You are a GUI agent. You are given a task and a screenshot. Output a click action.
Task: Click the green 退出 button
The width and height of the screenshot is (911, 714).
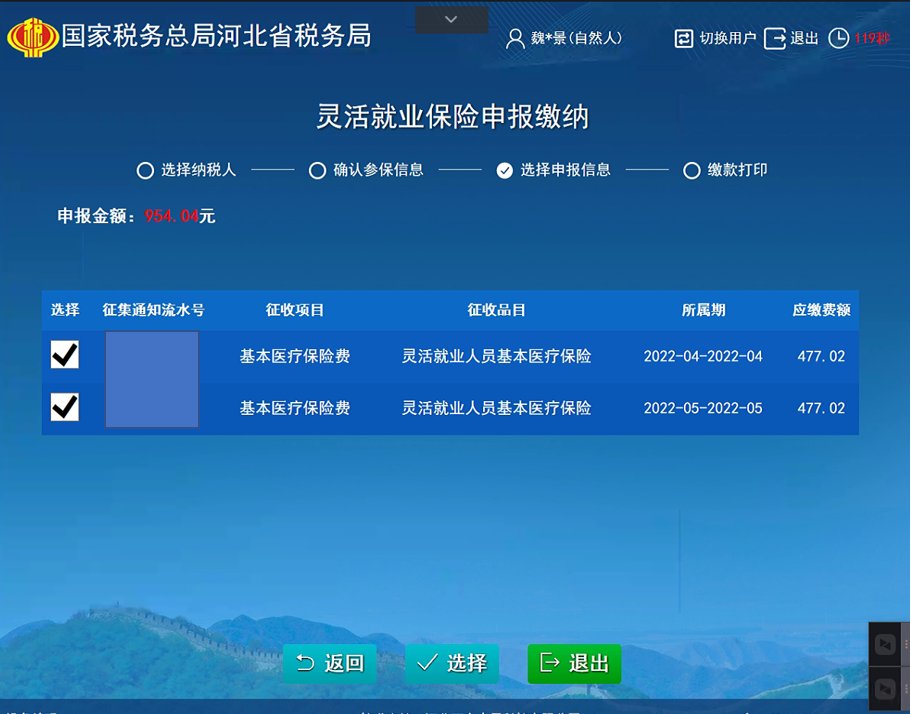(574, 663)
